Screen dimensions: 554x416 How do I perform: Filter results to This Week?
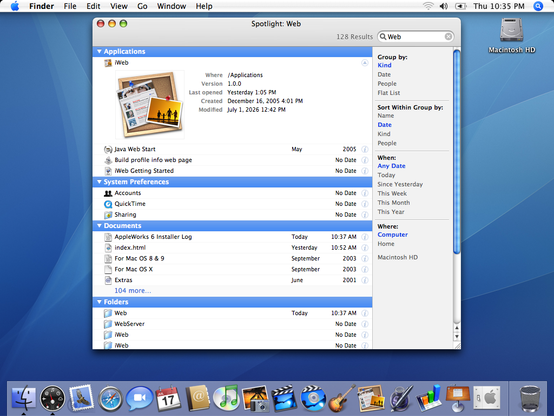[x=392, y=193]
